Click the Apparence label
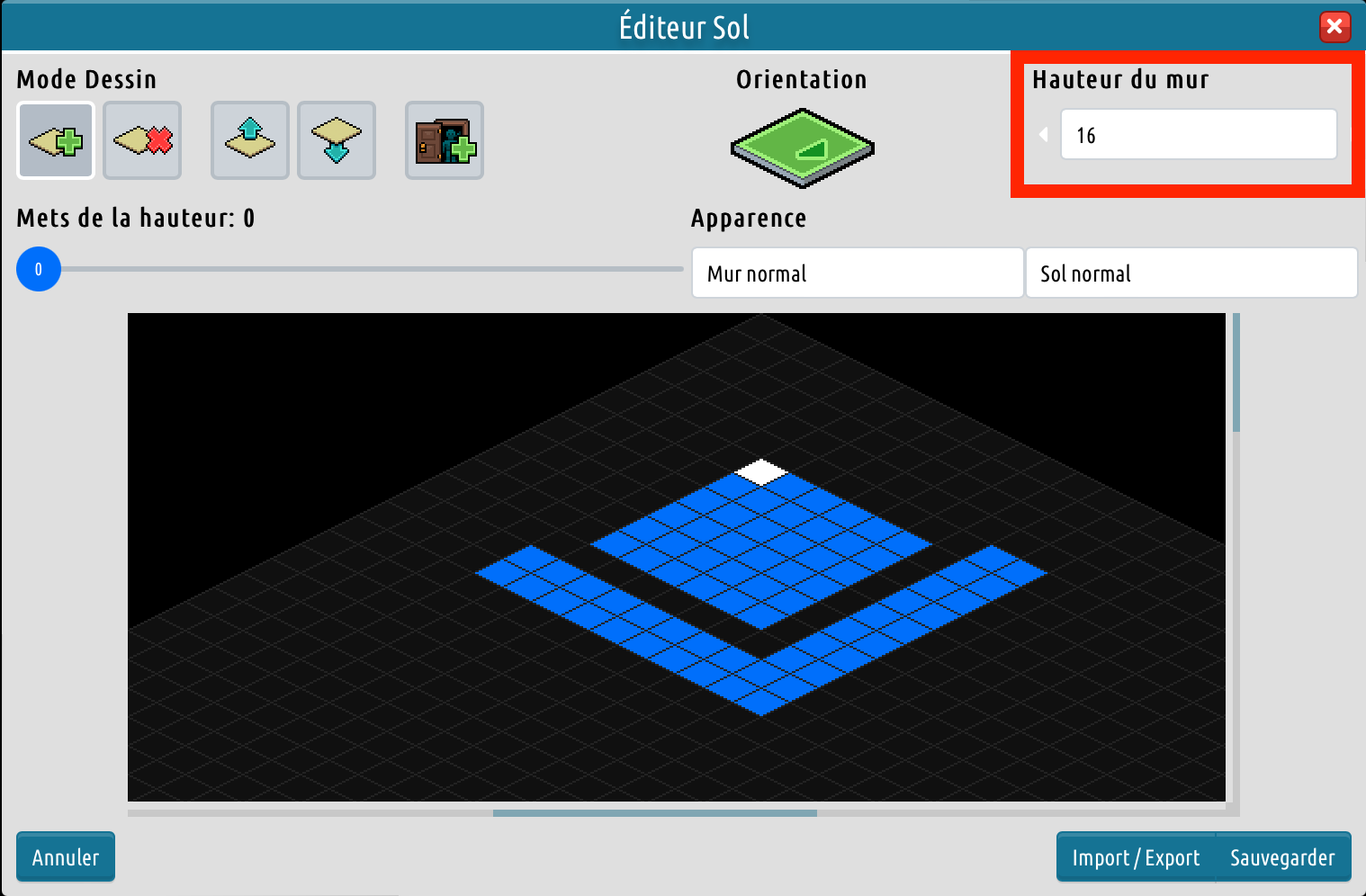The image size is (1366, 896). click(749, 219)
